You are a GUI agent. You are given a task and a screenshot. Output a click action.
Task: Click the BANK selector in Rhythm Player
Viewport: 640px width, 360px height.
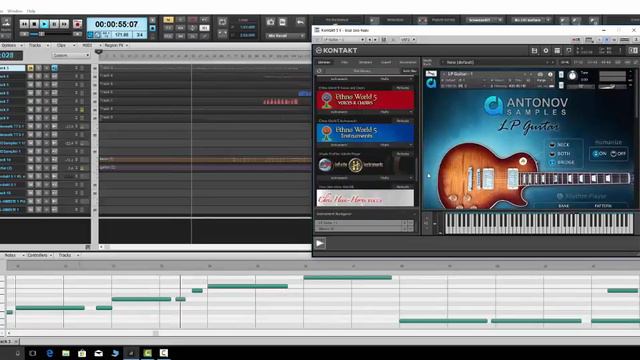pyautogui.click(x=564, y=206)
